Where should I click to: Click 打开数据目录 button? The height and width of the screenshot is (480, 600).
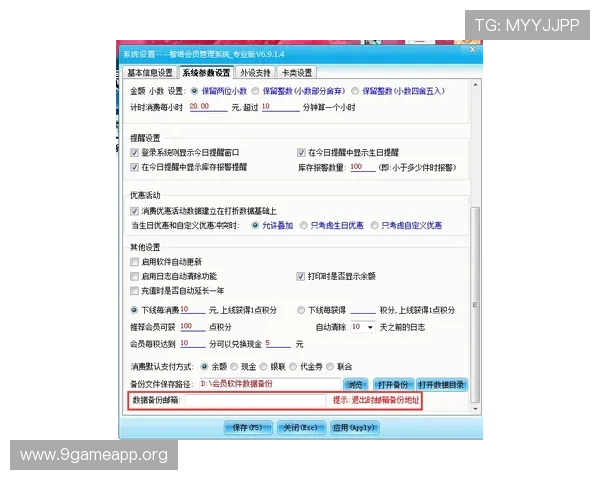tap(442, 385)
